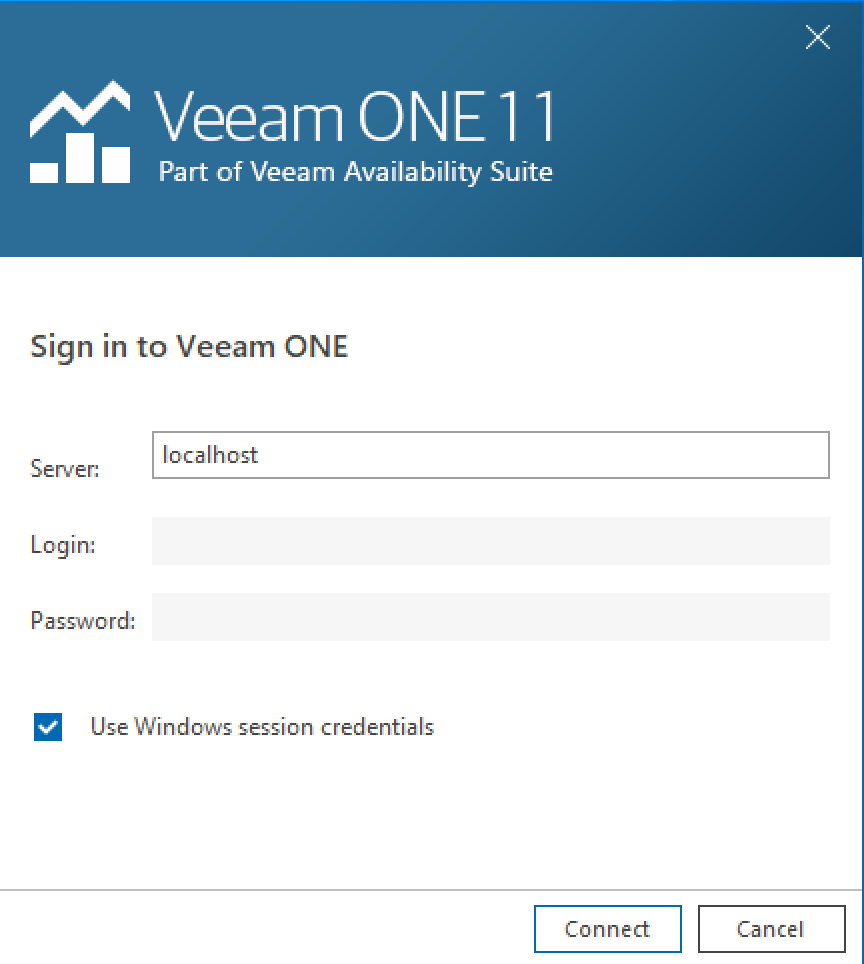Select the localhost text in Server field
Image resolution: width=864 pixels, height=964 pixels.
(x=210, y=454)
